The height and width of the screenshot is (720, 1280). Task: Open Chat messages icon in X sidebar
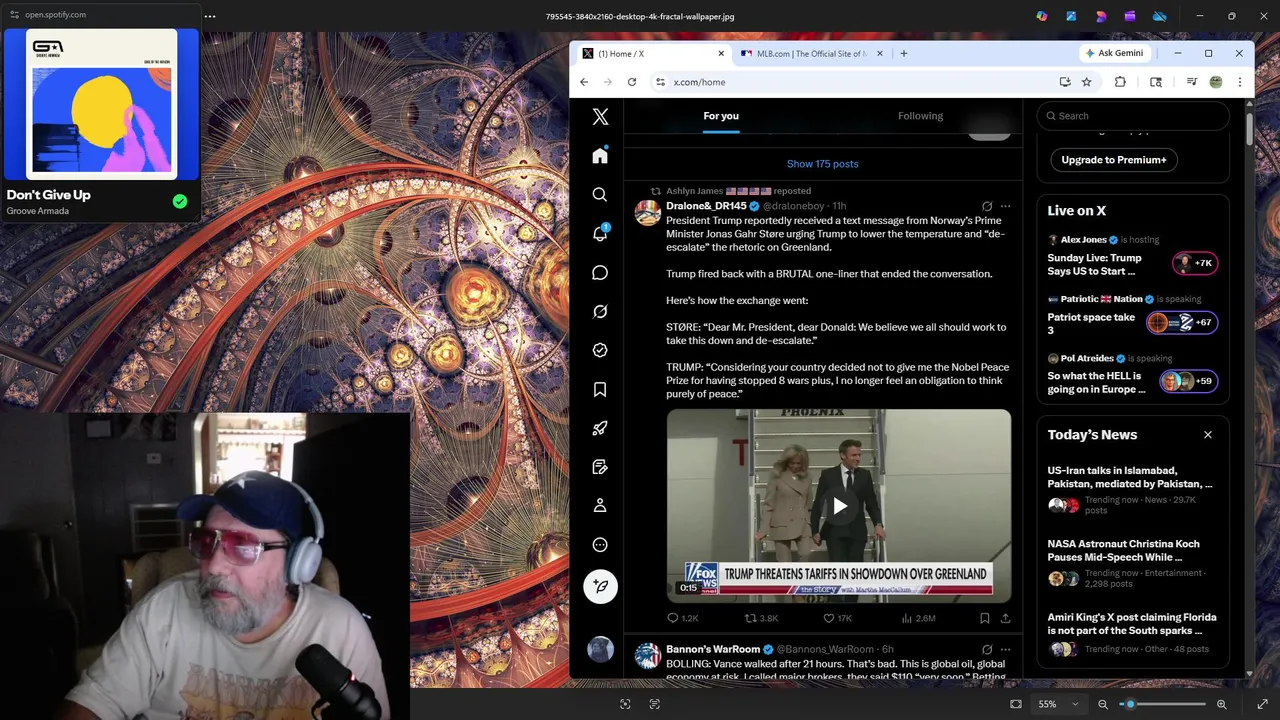pos(600,273)
